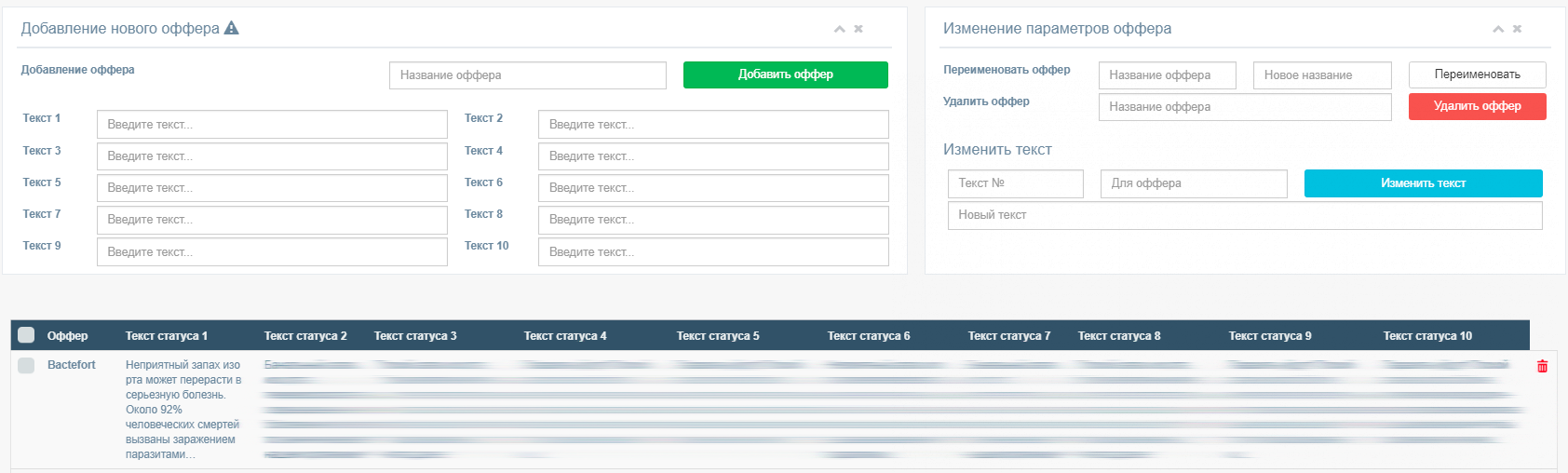Collapse the 'Добавление нового оффера' panel
Screen dimensions: 1568x473
839,29
